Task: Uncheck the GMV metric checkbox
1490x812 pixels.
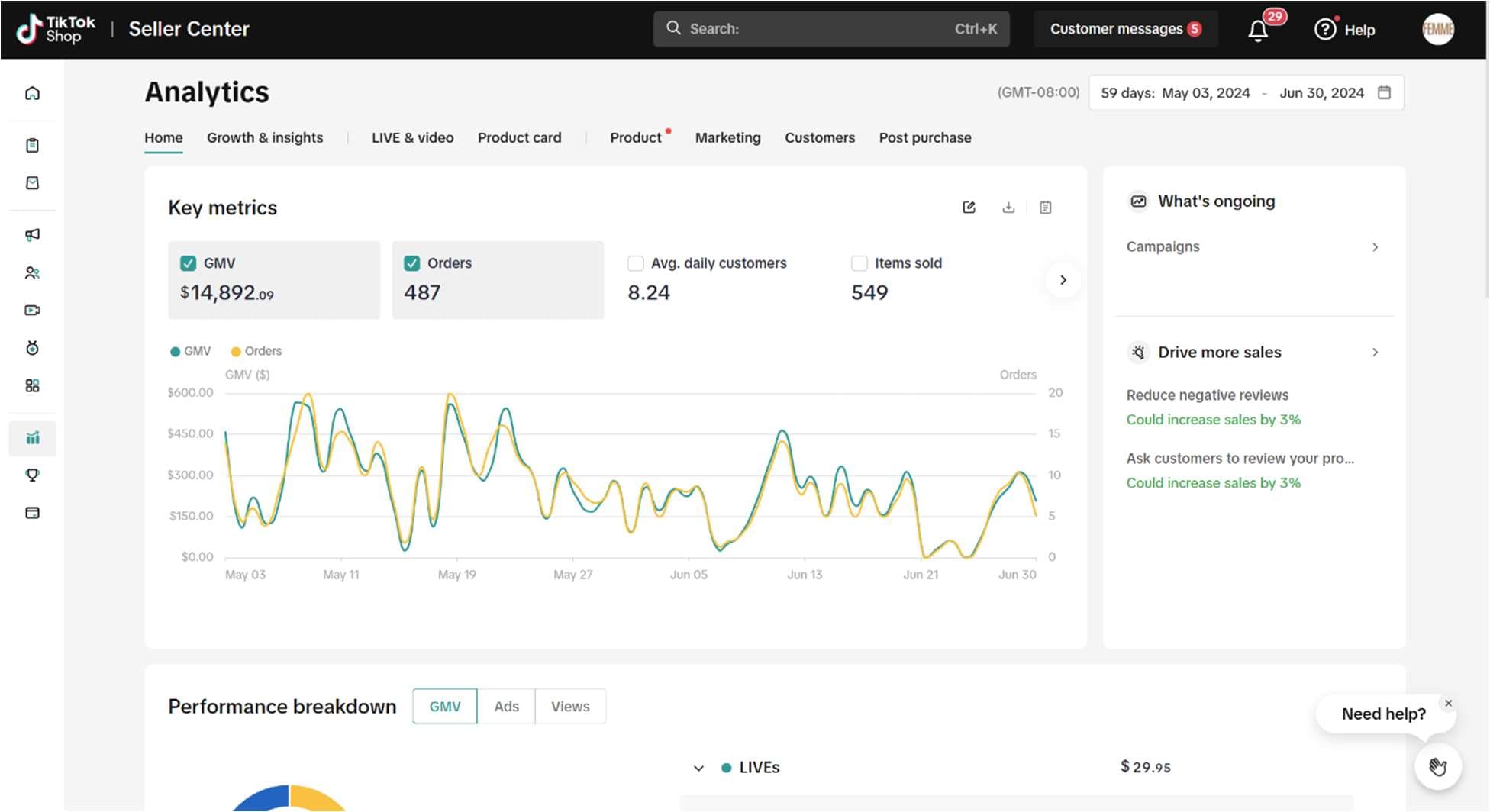Action: (188, 263)
